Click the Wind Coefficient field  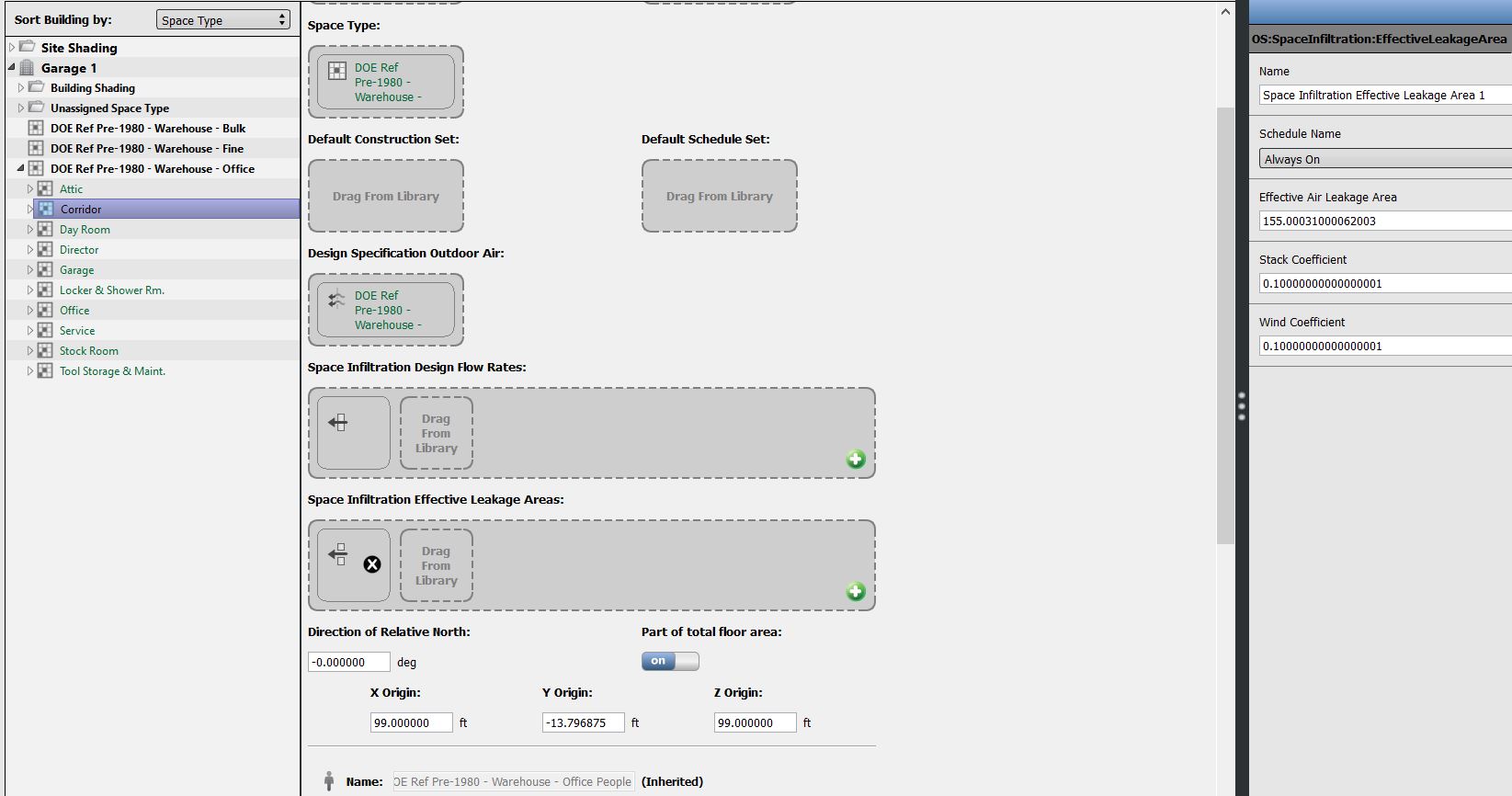1385,346
